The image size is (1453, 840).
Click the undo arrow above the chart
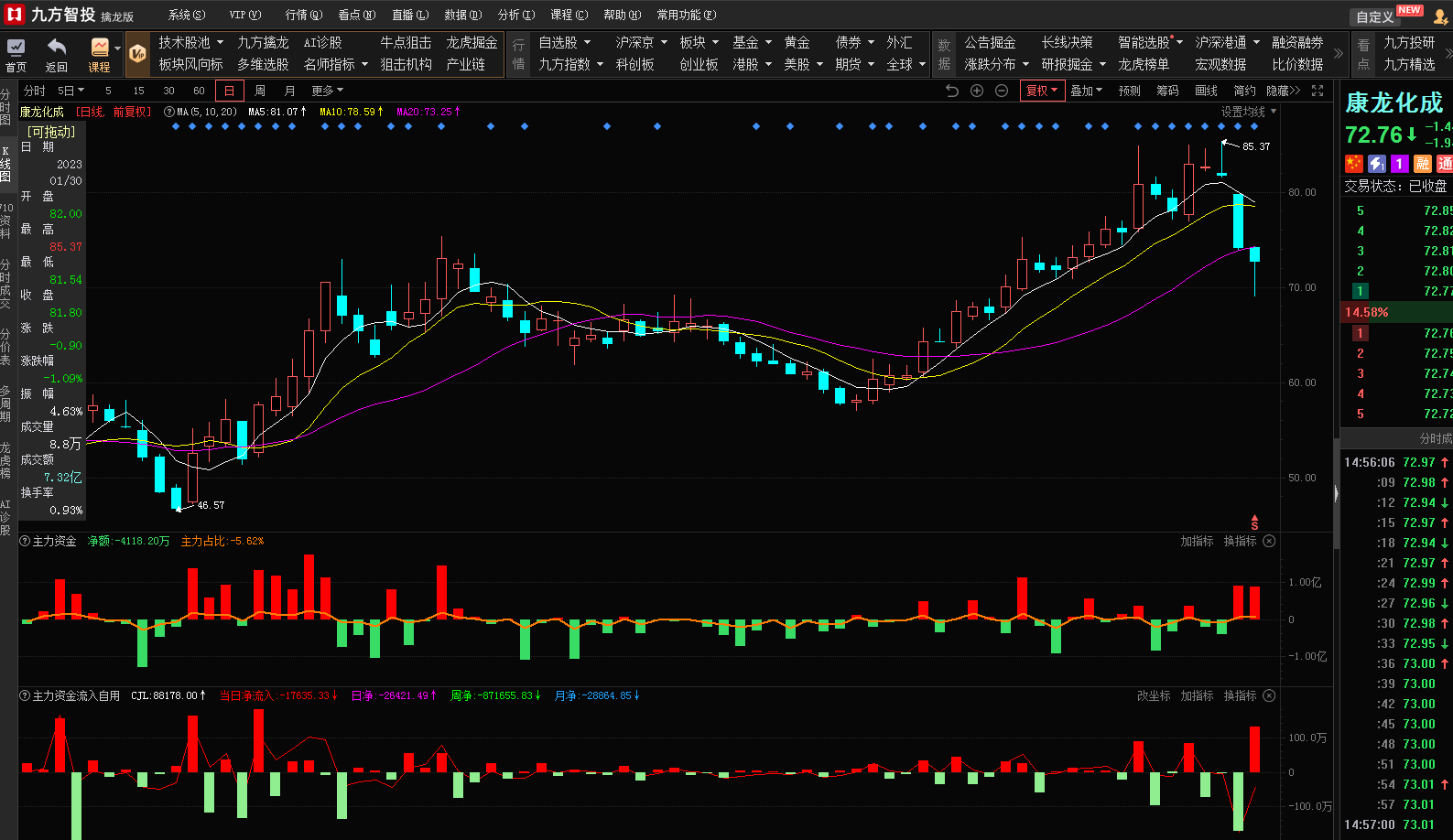click(952, 91)
